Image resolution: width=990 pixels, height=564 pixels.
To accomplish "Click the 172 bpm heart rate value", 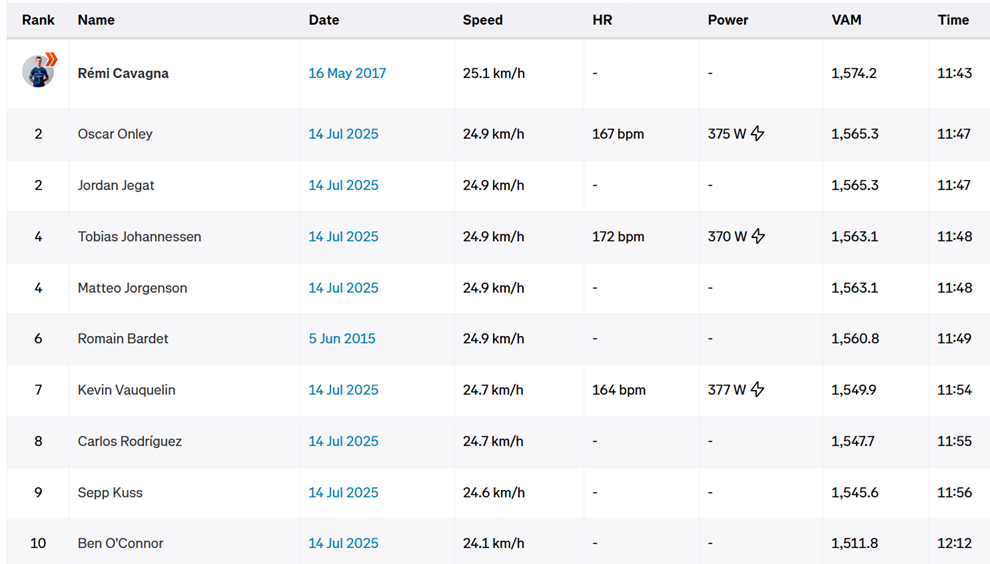I will (x=618, y=236).
